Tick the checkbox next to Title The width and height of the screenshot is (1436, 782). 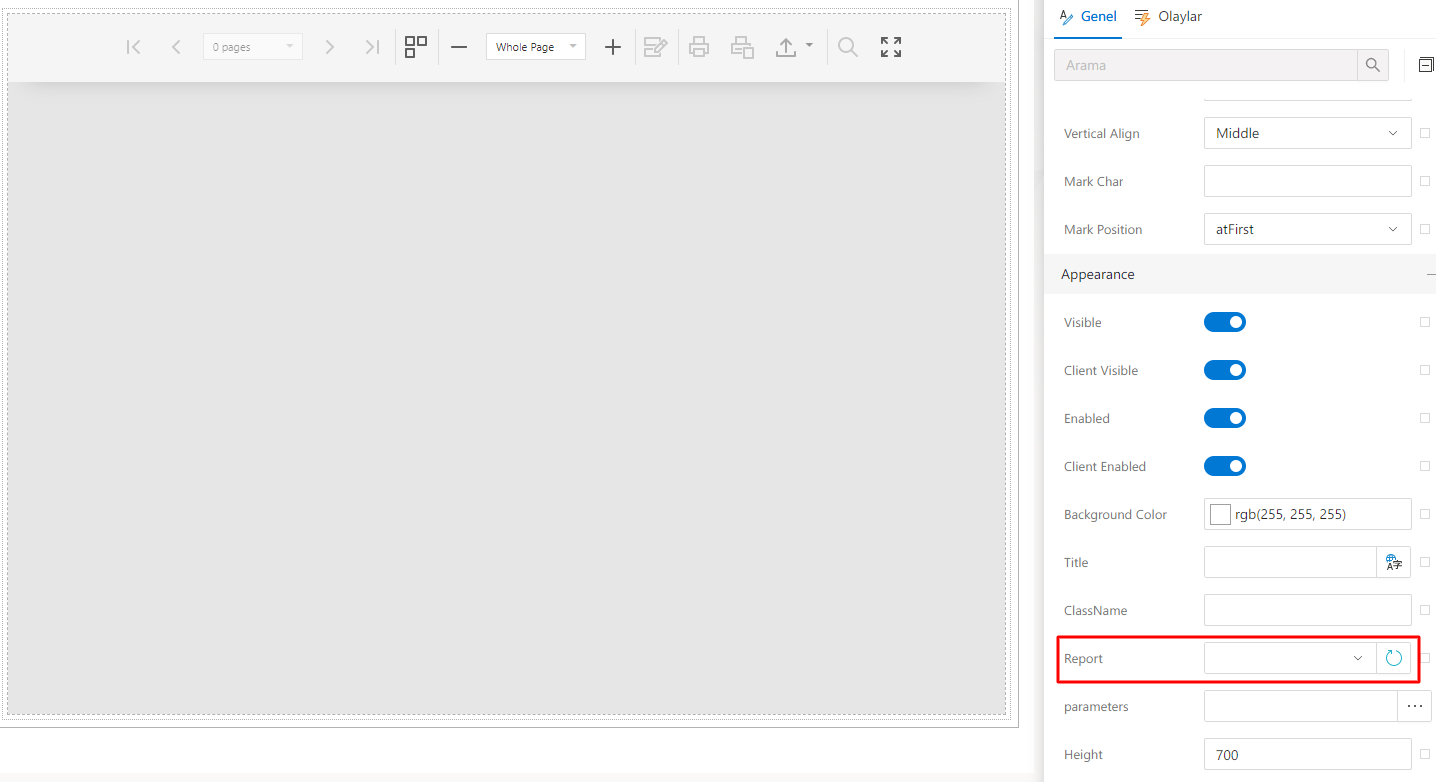1425,562
